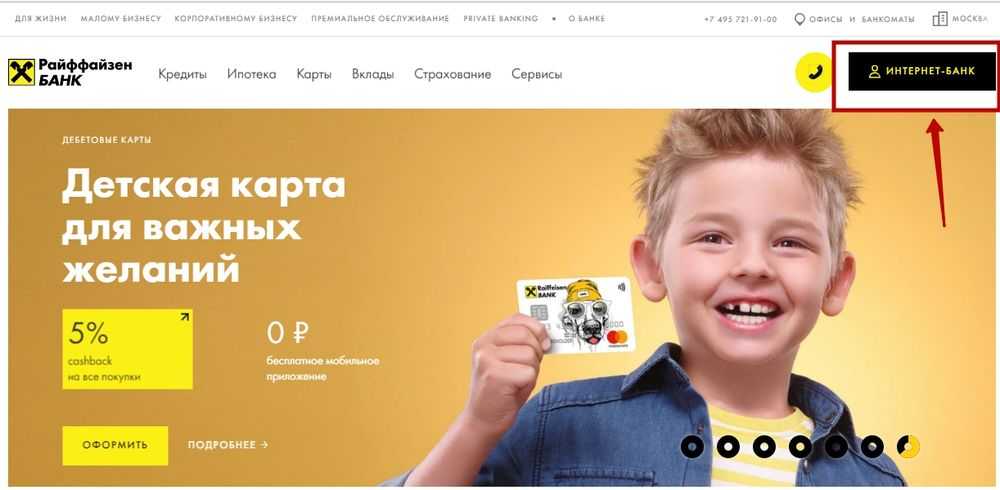This screenshot has height=490, width=1000.
Task: Switch to Малому бизнесу section
Action: pos(121,19)
